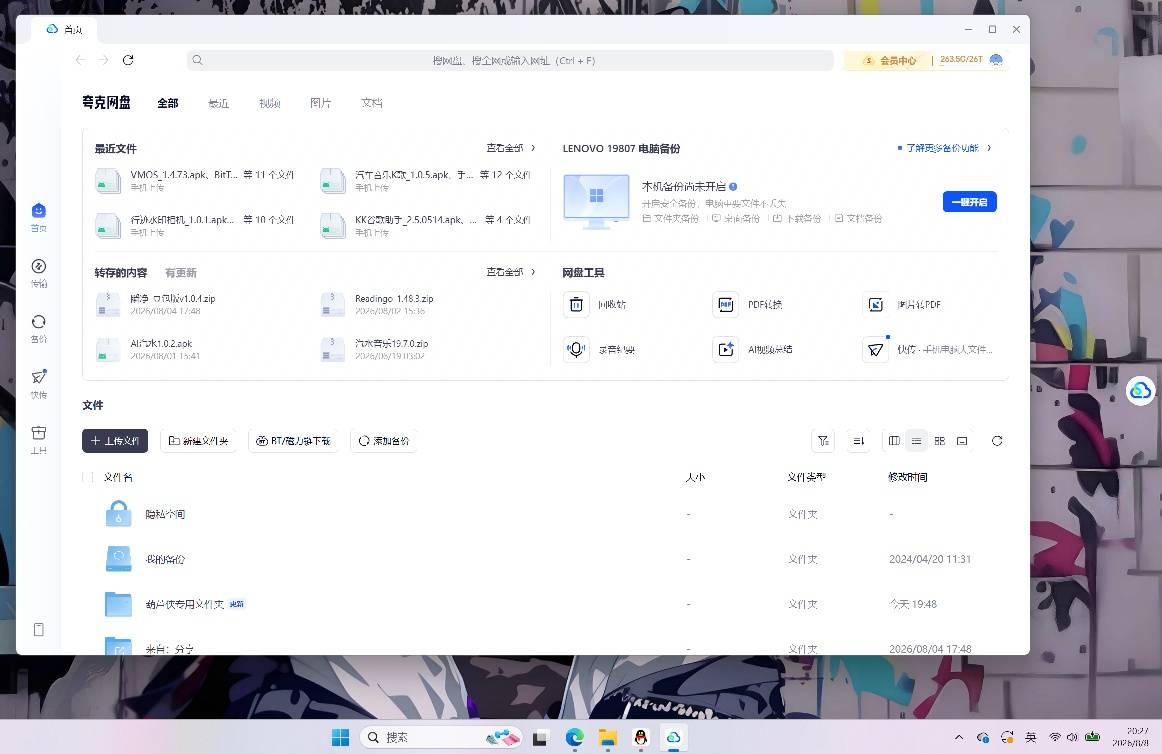The image size is (1162, 754).
Task: Open the 传输 transfer icon in sidebar
Action: coord(39,266)
